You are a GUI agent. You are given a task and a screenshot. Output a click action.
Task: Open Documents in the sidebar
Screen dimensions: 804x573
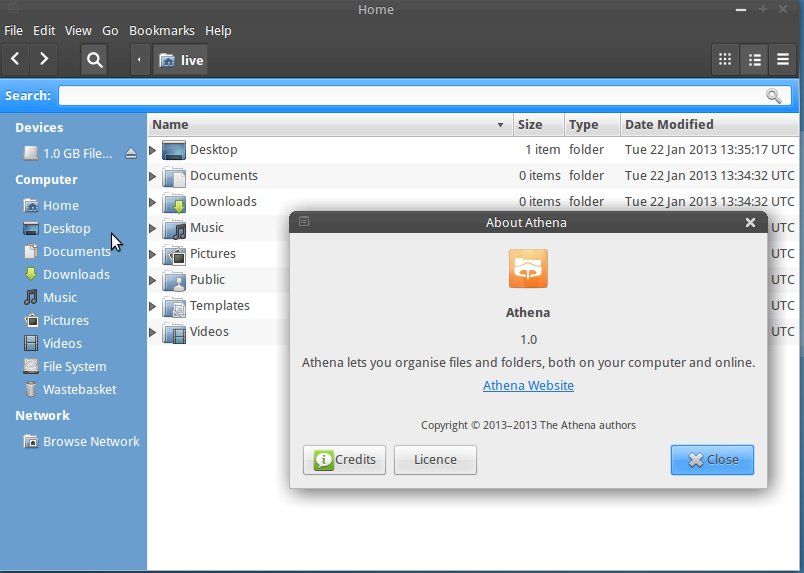pos(67,251)
